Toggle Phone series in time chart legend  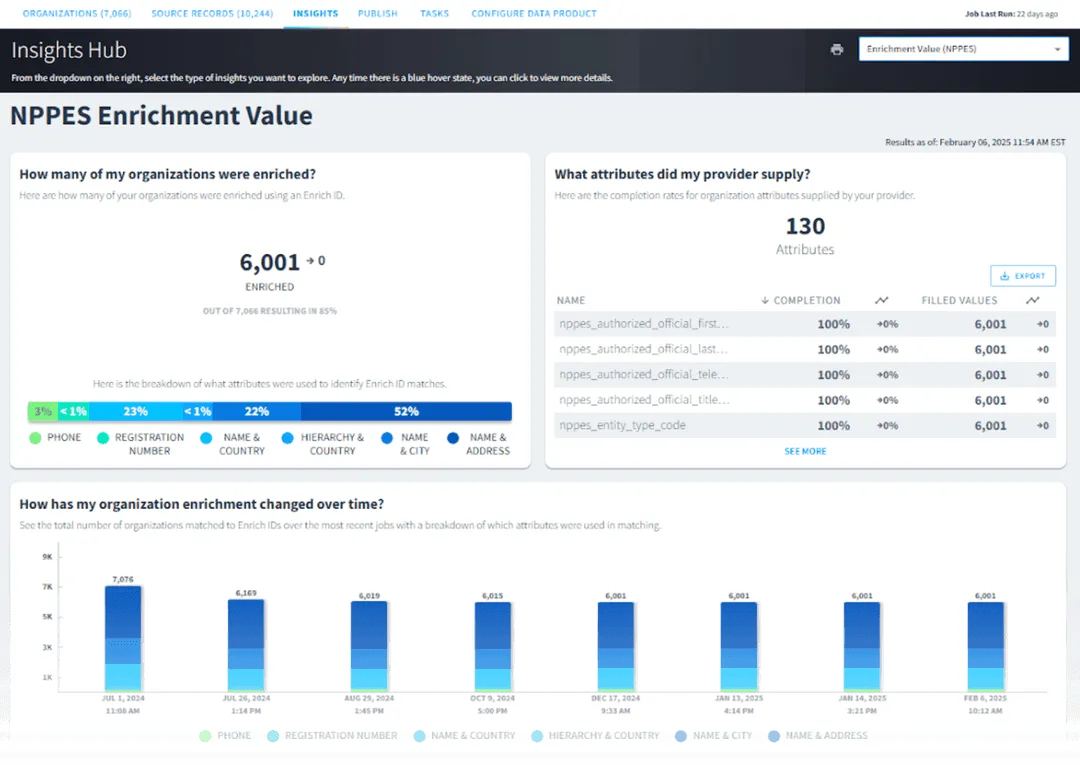click(225, 736)
